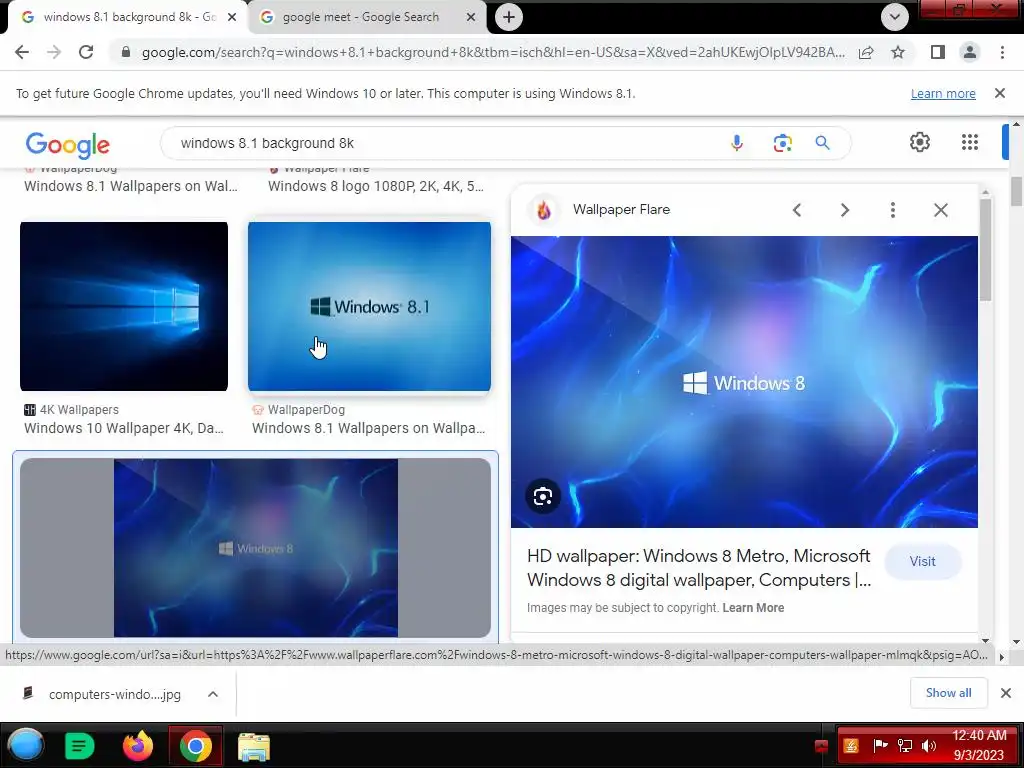1024x768 pixels.
Task: Open Windows 10 dark blue wallpaper thumbnail
Action: click(124, 306)
